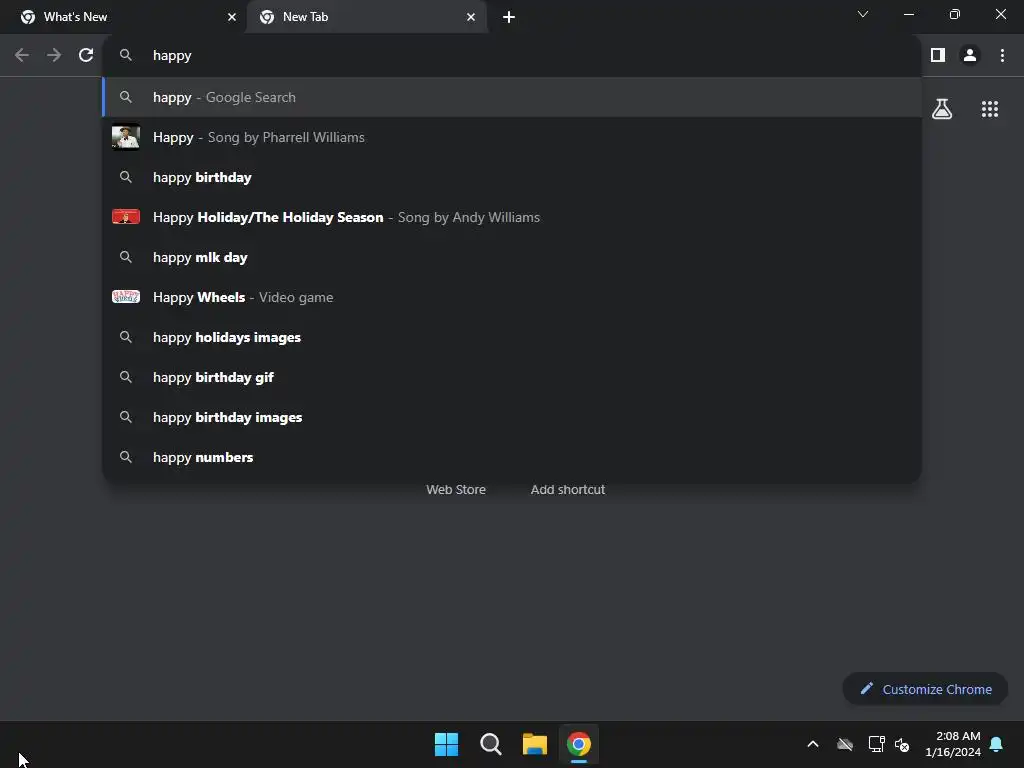The image size is (1024, 768).
Task: Click the address bar containing happy
Action: [511, 56]
